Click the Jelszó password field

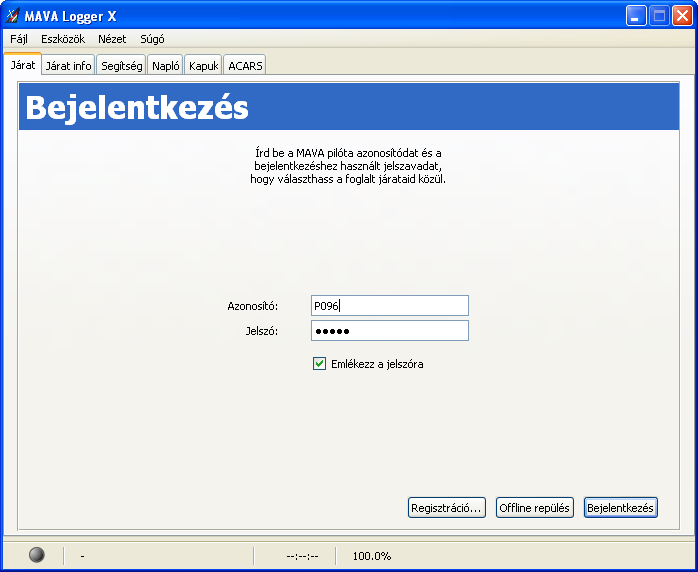tap(390, 331)
